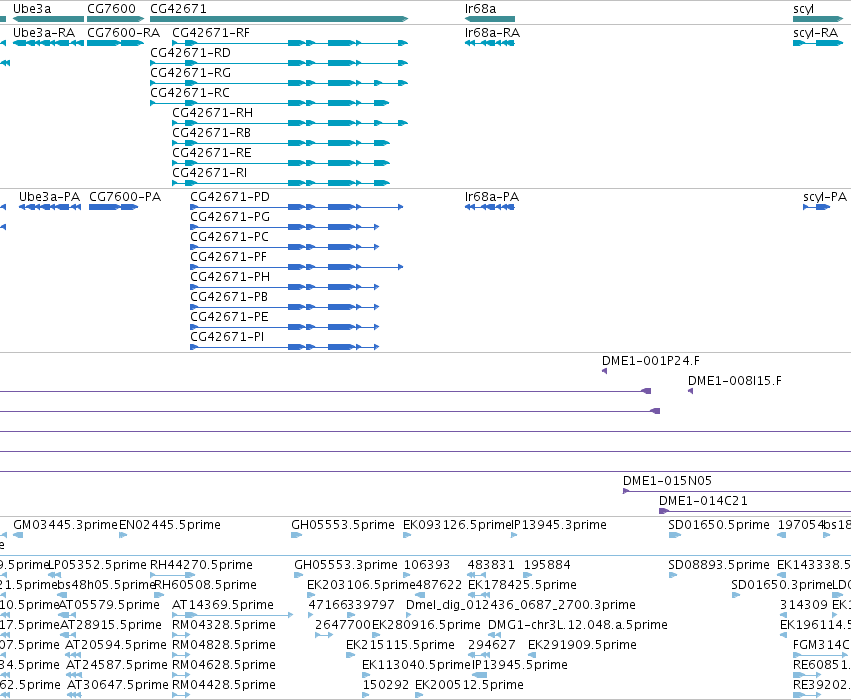Click protein CG42671-PC

click(230, 237)
